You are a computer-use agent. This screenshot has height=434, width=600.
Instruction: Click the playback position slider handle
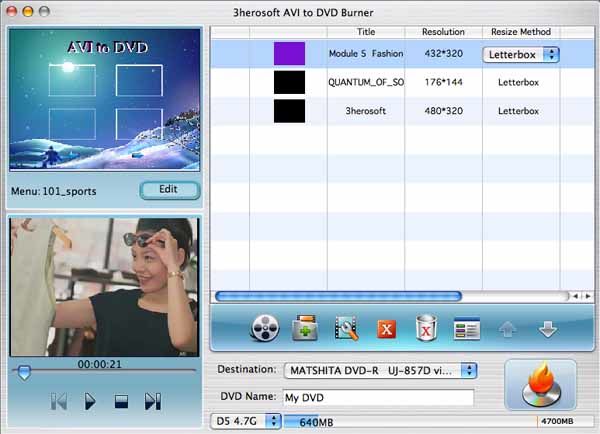pyautogui.click(x=24, y=372)
